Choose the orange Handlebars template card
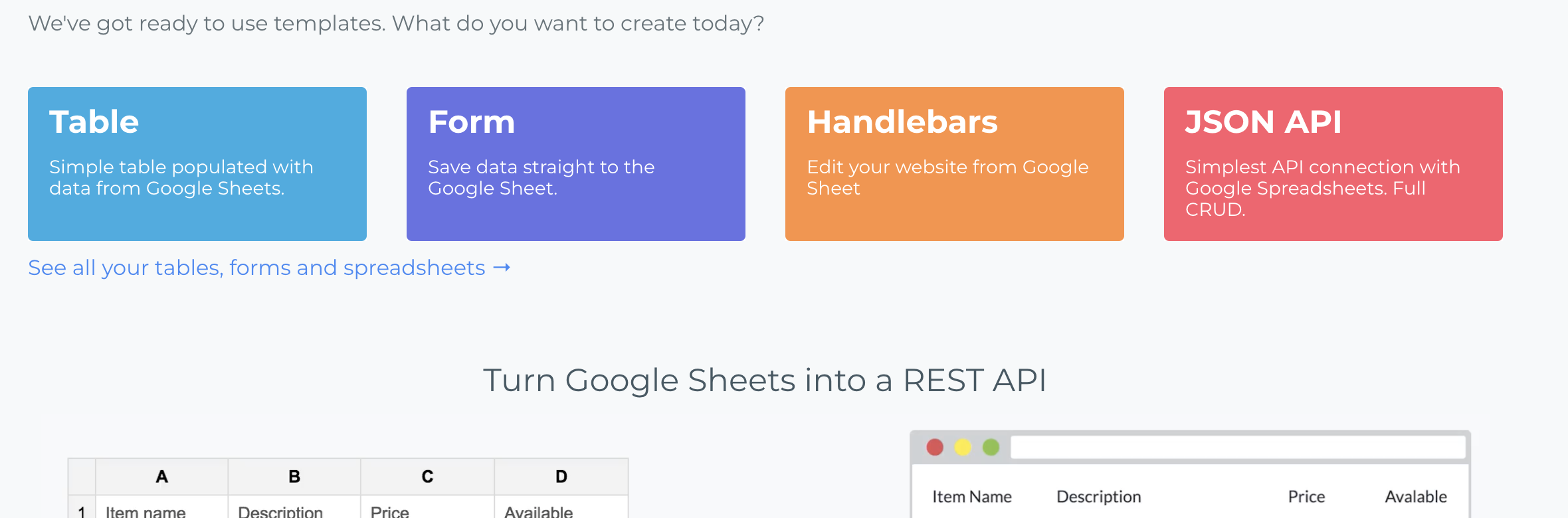1568x518 pixels. [955, 164]
